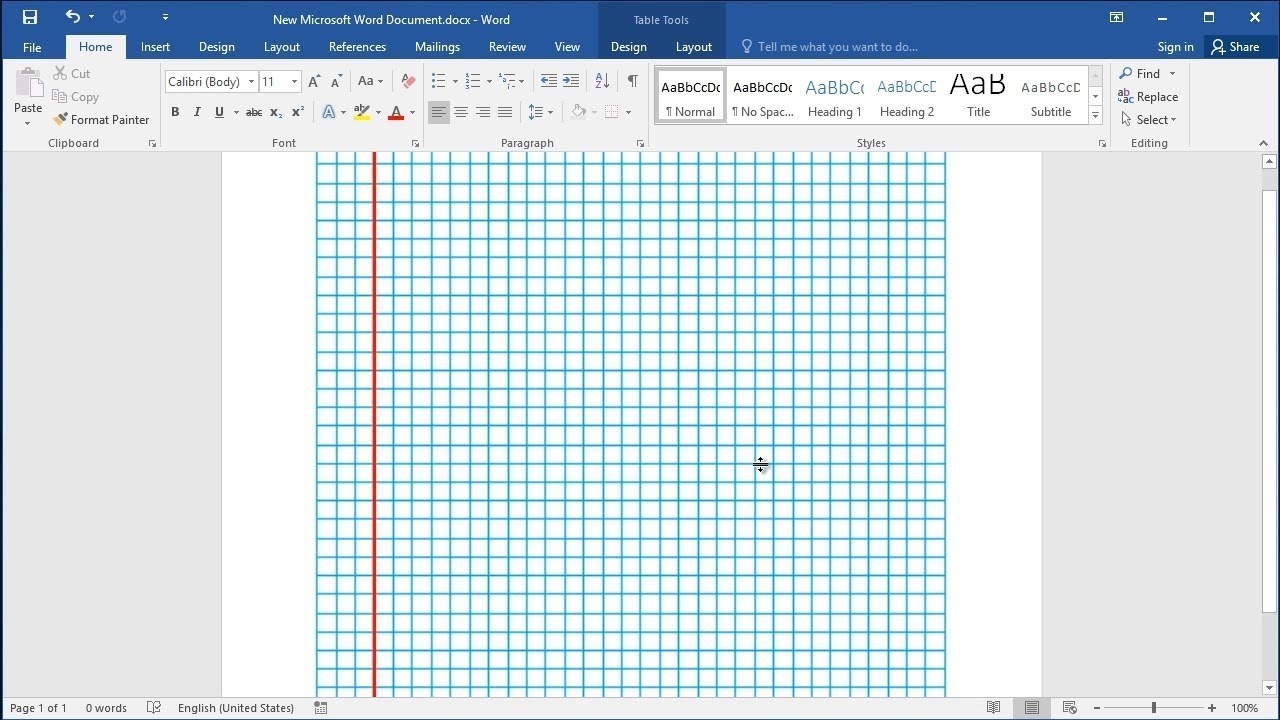Click the Replace button
This screenshot has width=1280, height=720.
(1148, 97)
